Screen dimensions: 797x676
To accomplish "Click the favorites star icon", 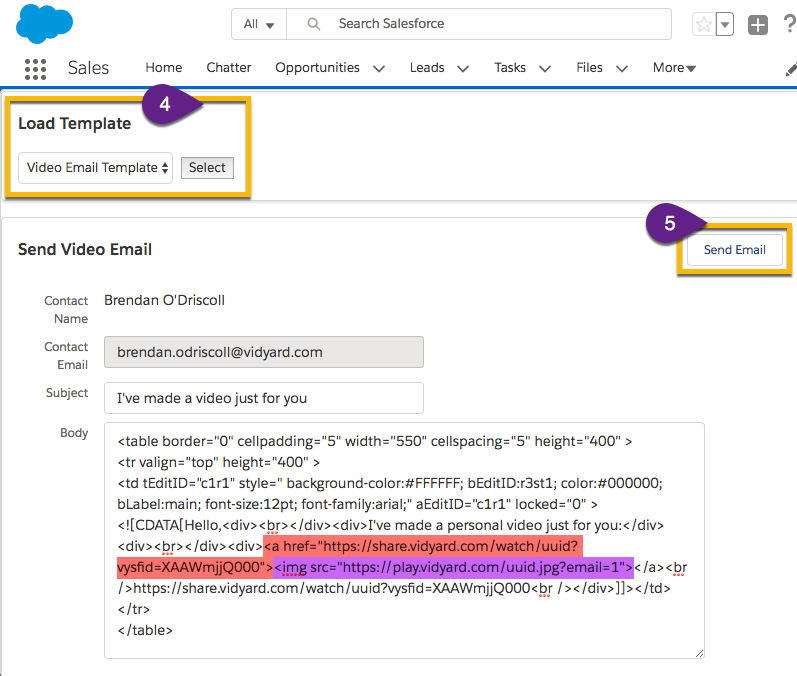I will pyautogui.click(x=704, y=24).
